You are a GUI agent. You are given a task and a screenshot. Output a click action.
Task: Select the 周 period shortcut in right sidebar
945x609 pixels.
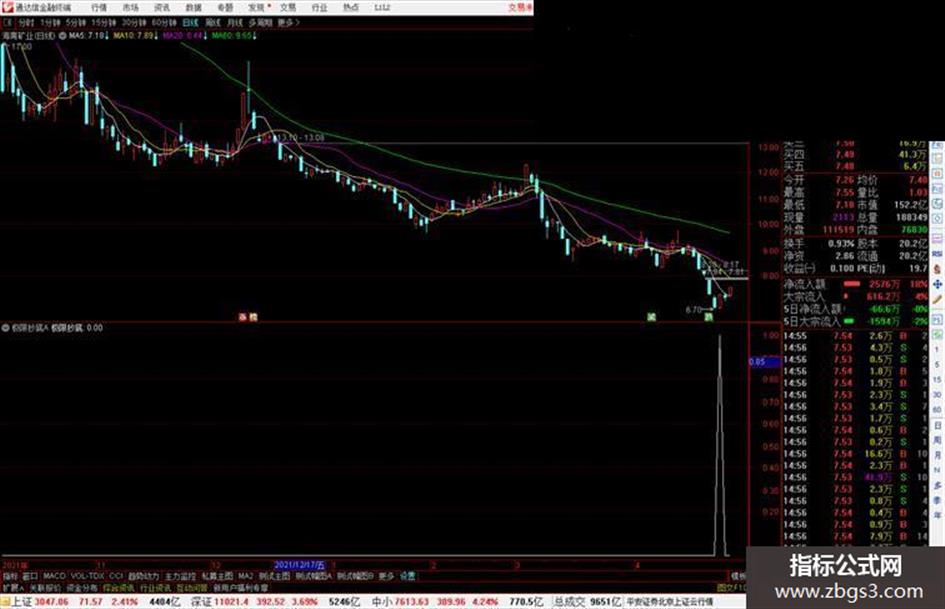937,440
